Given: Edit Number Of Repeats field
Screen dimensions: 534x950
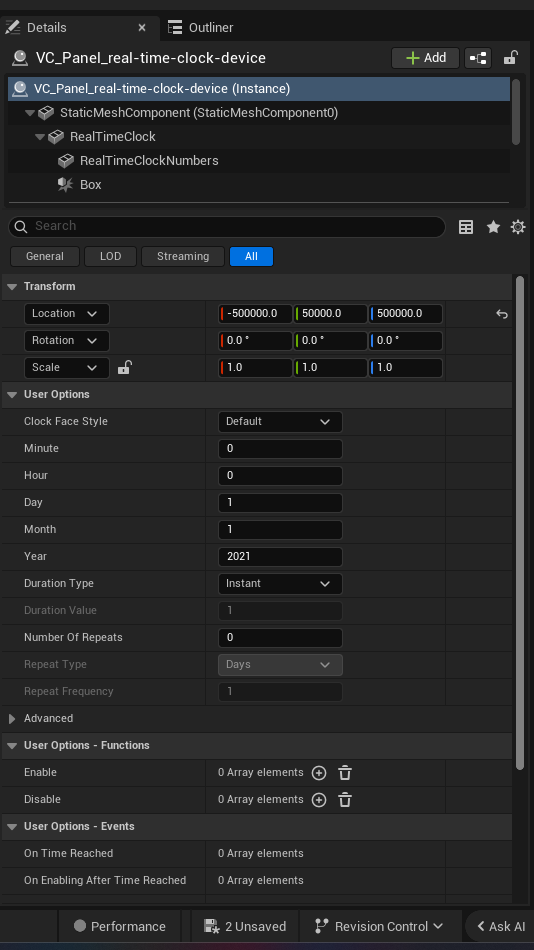Looking at the screenshot, I should point(280,637).
